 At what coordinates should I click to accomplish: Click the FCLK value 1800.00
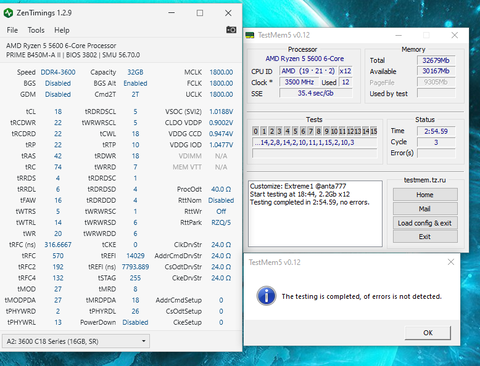click(221, 83)
